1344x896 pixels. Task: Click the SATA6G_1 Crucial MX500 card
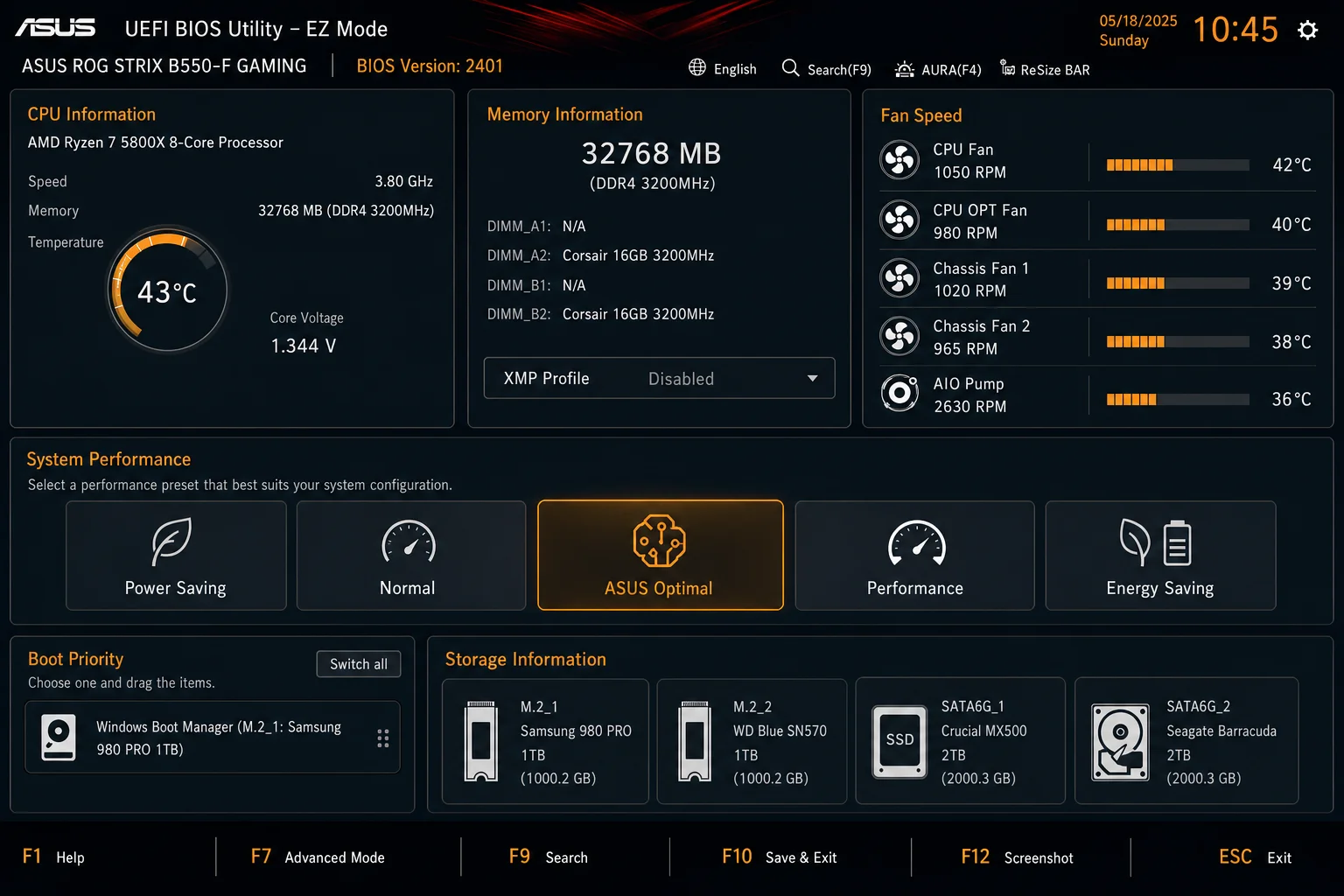click(x=960, y=740)
